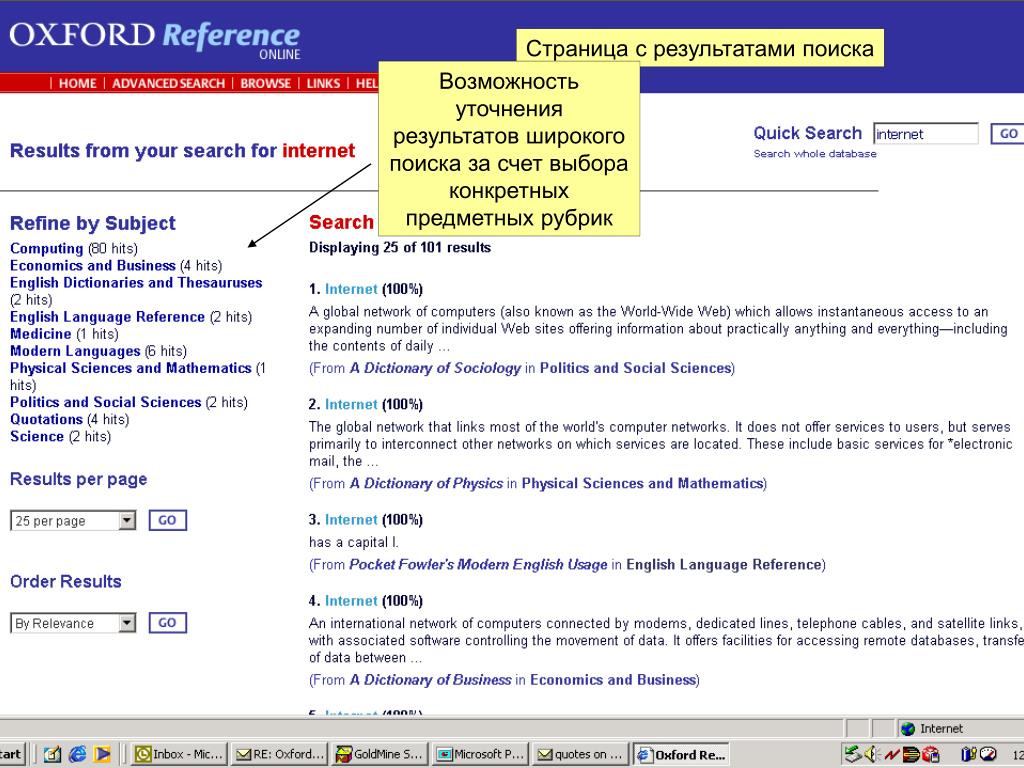Click the Quick Search text field
The image size is (1024, 768).
click(x=925, y=134)
